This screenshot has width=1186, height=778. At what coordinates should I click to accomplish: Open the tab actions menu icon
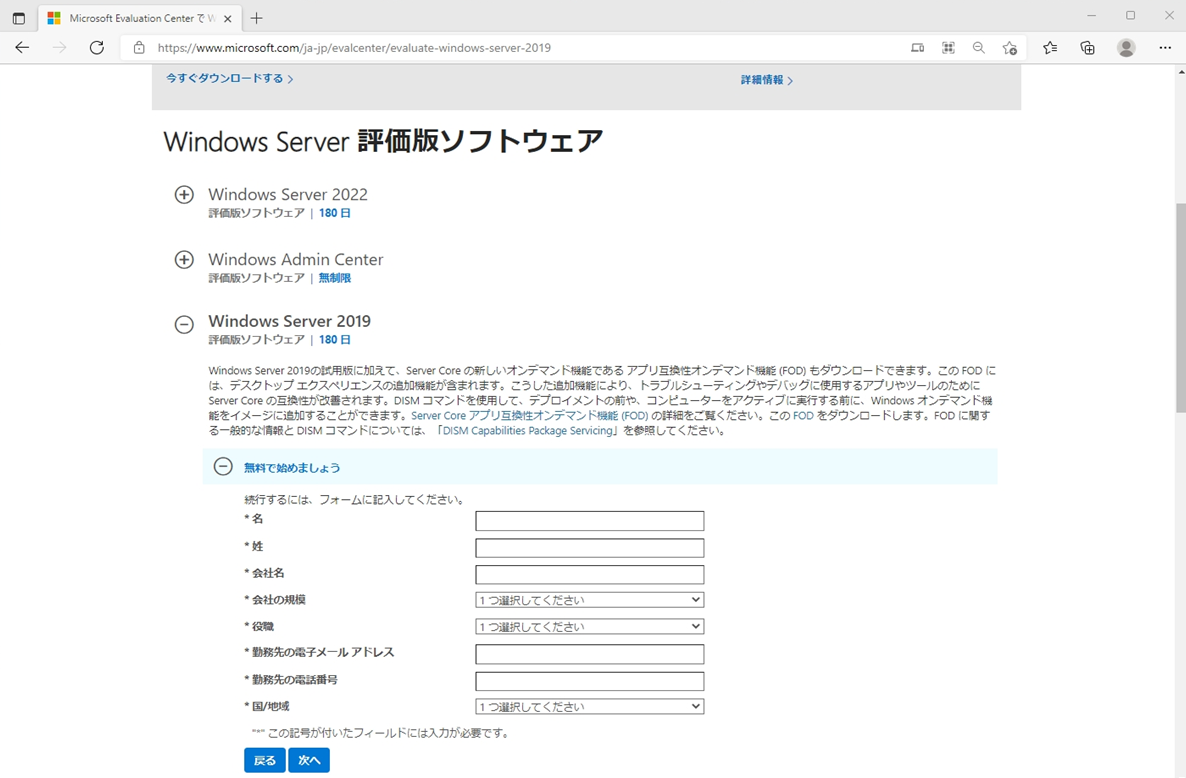[19, 18]
